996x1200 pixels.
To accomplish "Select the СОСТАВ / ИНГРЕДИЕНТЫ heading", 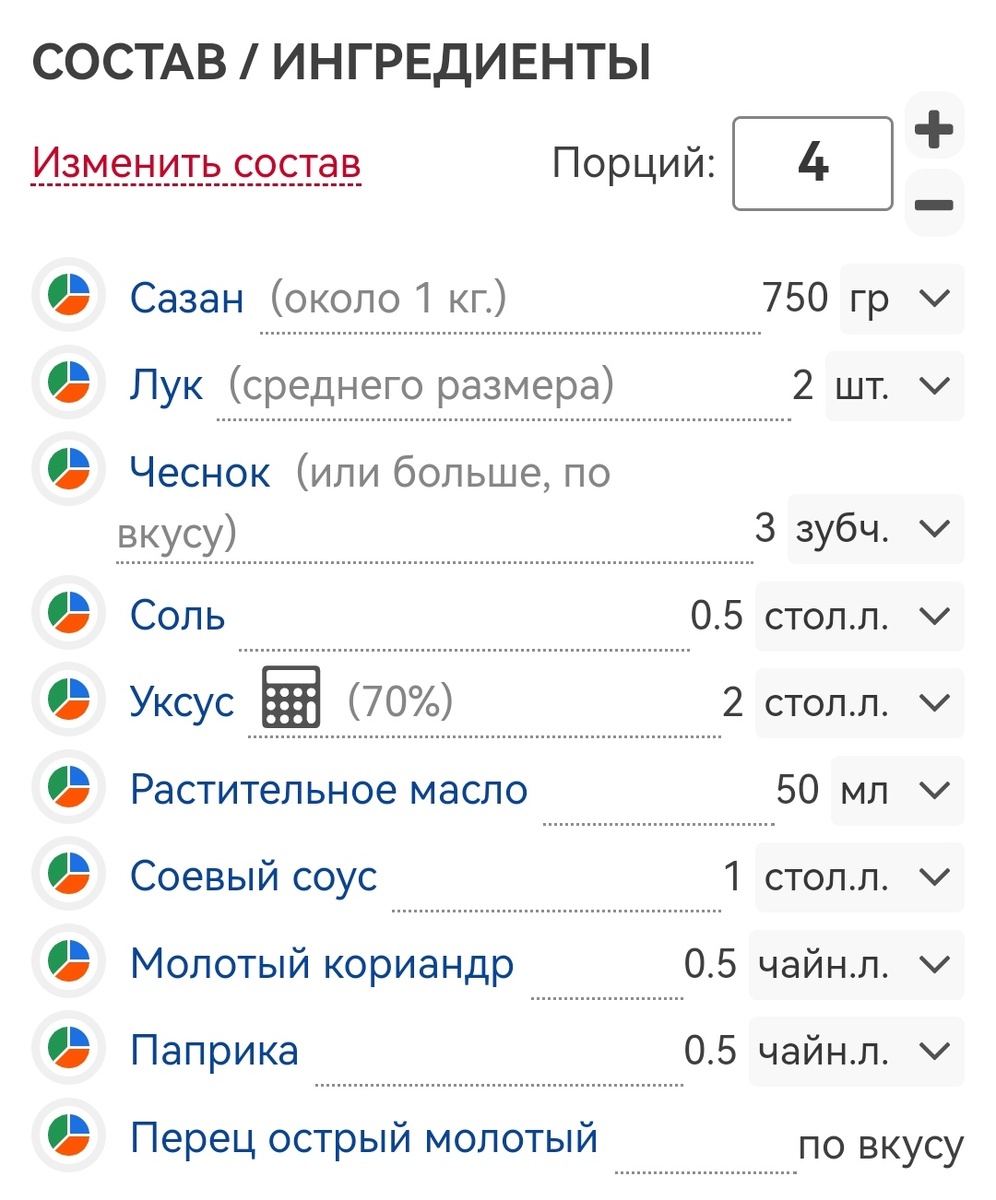I will click(342, 62).
